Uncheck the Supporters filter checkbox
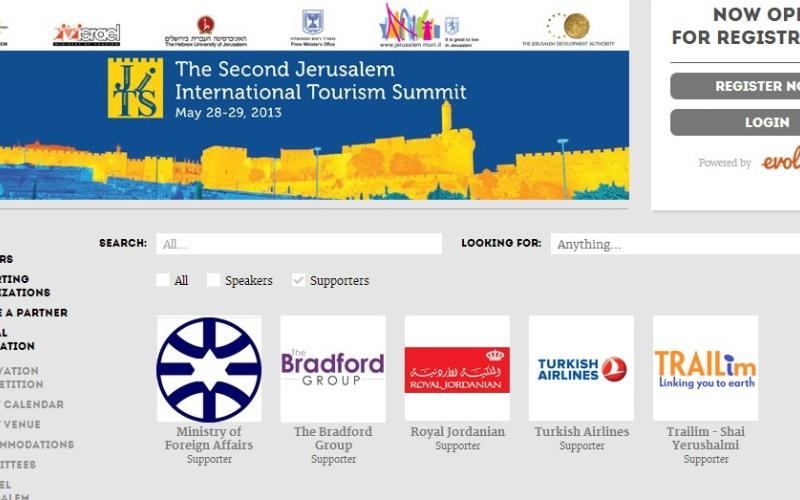Viewport: 800px width, 500px height. [x=298, y=281]
